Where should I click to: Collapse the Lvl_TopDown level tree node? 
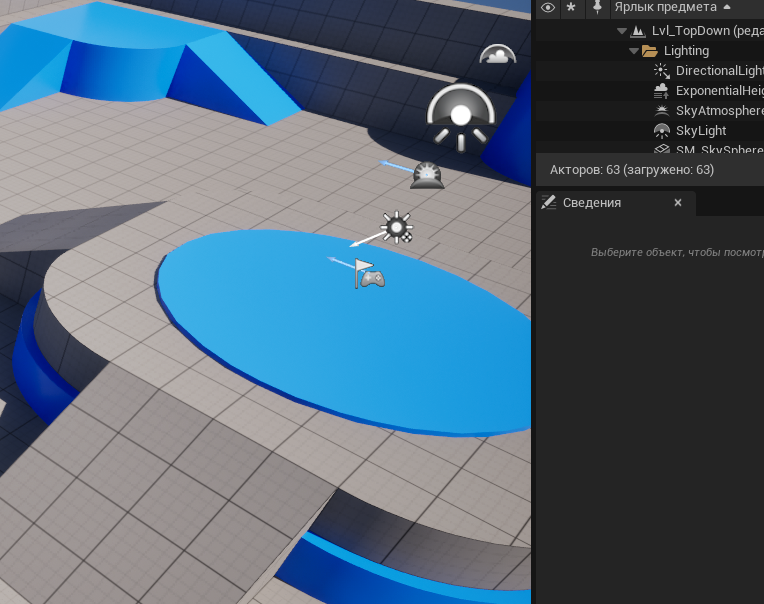coord(622,31)
